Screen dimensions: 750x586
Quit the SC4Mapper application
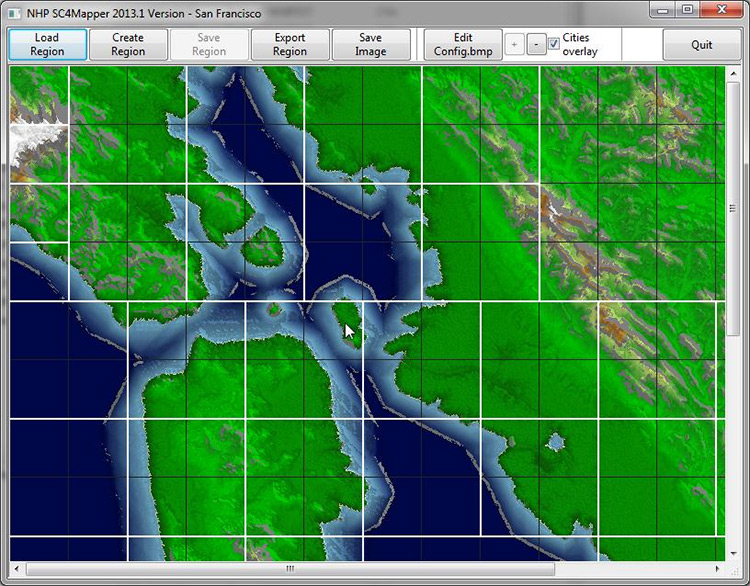[x=702, y=44]
